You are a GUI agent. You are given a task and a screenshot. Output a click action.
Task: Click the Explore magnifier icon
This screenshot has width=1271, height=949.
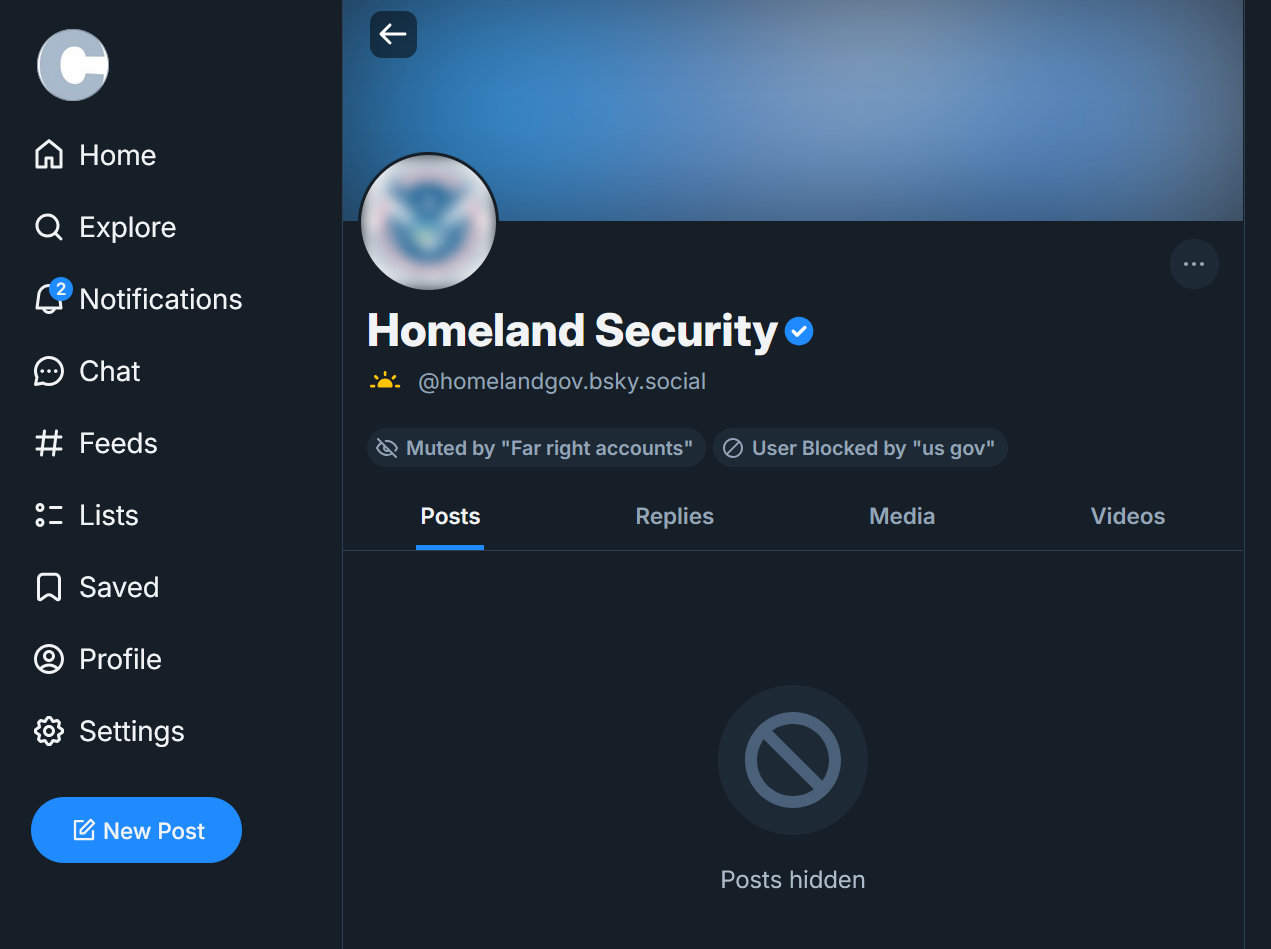[48, 227]
